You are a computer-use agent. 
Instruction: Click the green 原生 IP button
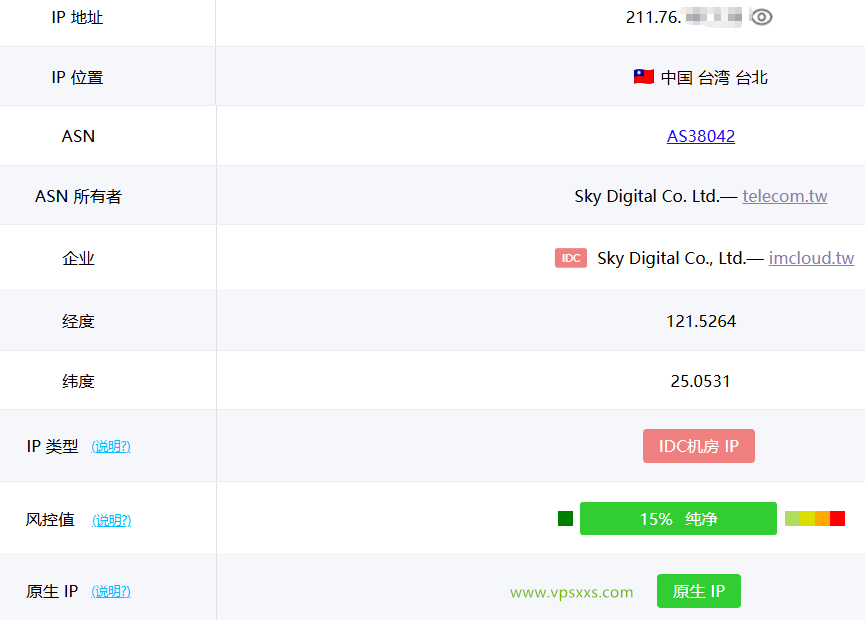click(698, 591)
